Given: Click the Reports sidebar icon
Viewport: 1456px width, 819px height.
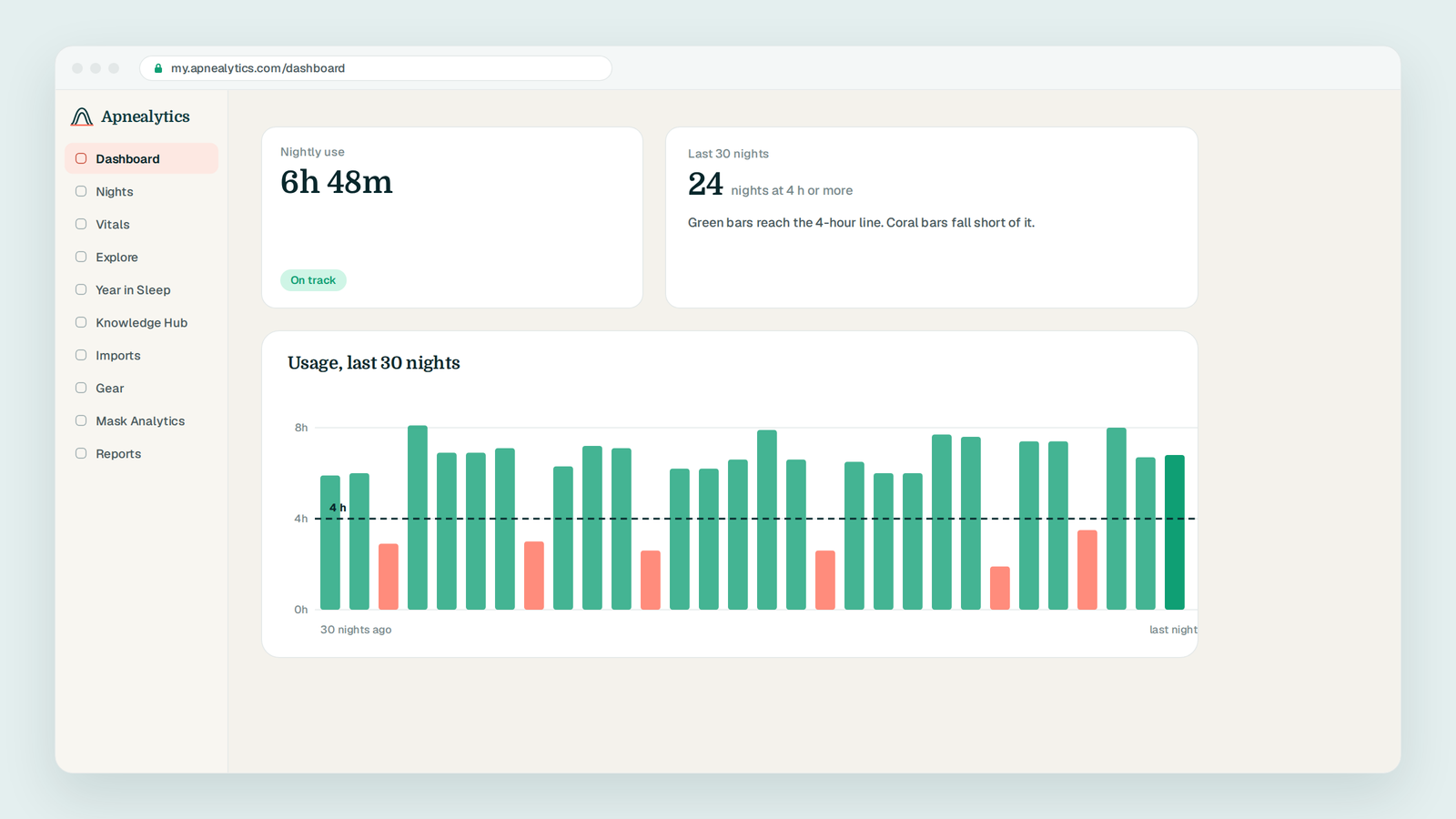Looking at the screenshot, I should coord(81,453).
